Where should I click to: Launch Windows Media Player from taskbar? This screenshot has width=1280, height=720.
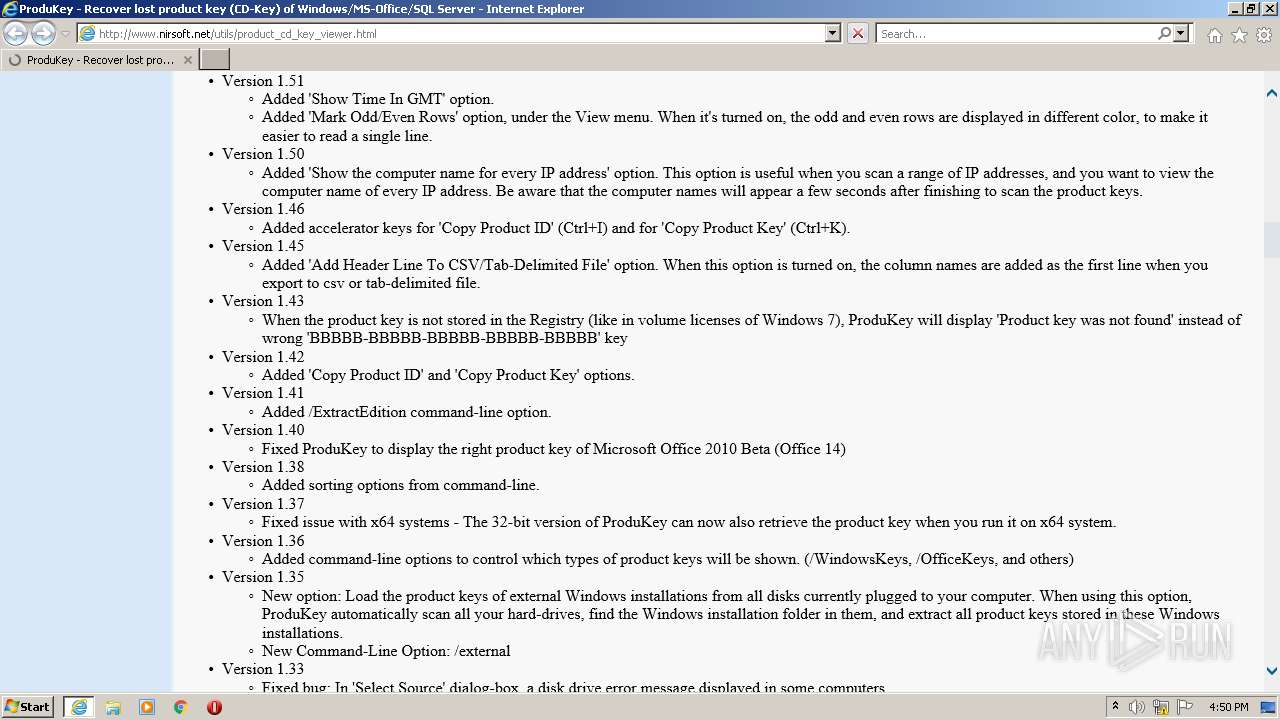tap(147, 707)
